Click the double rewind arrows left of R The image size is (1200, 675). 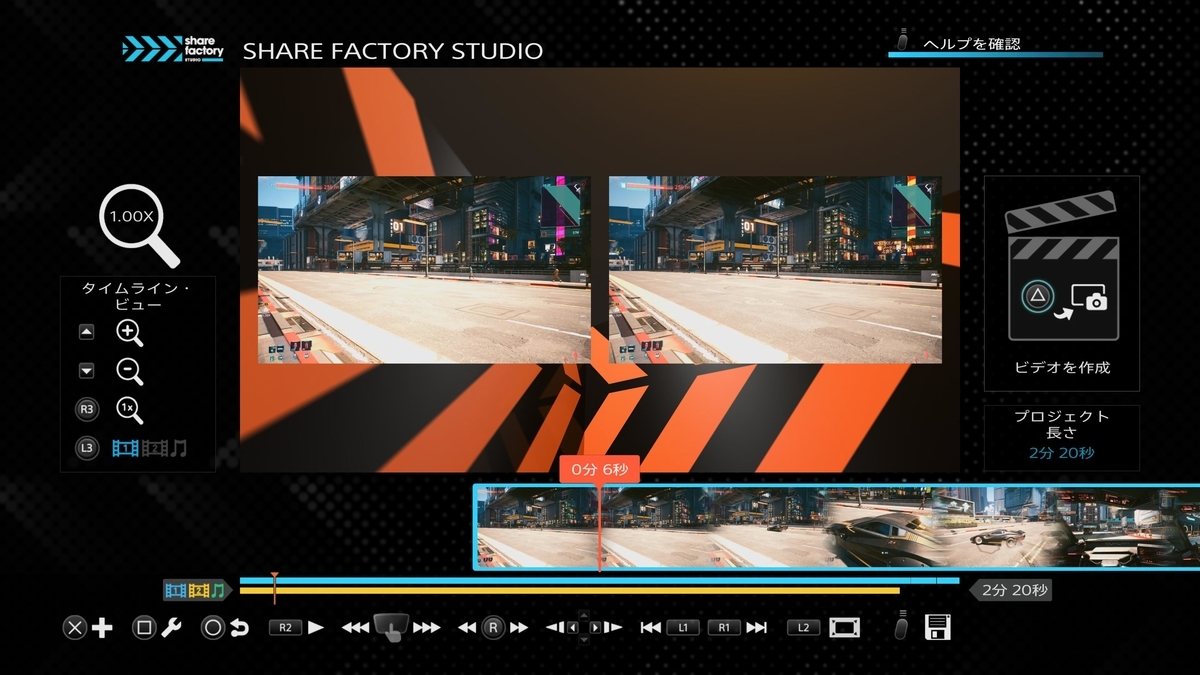[467, 628]
